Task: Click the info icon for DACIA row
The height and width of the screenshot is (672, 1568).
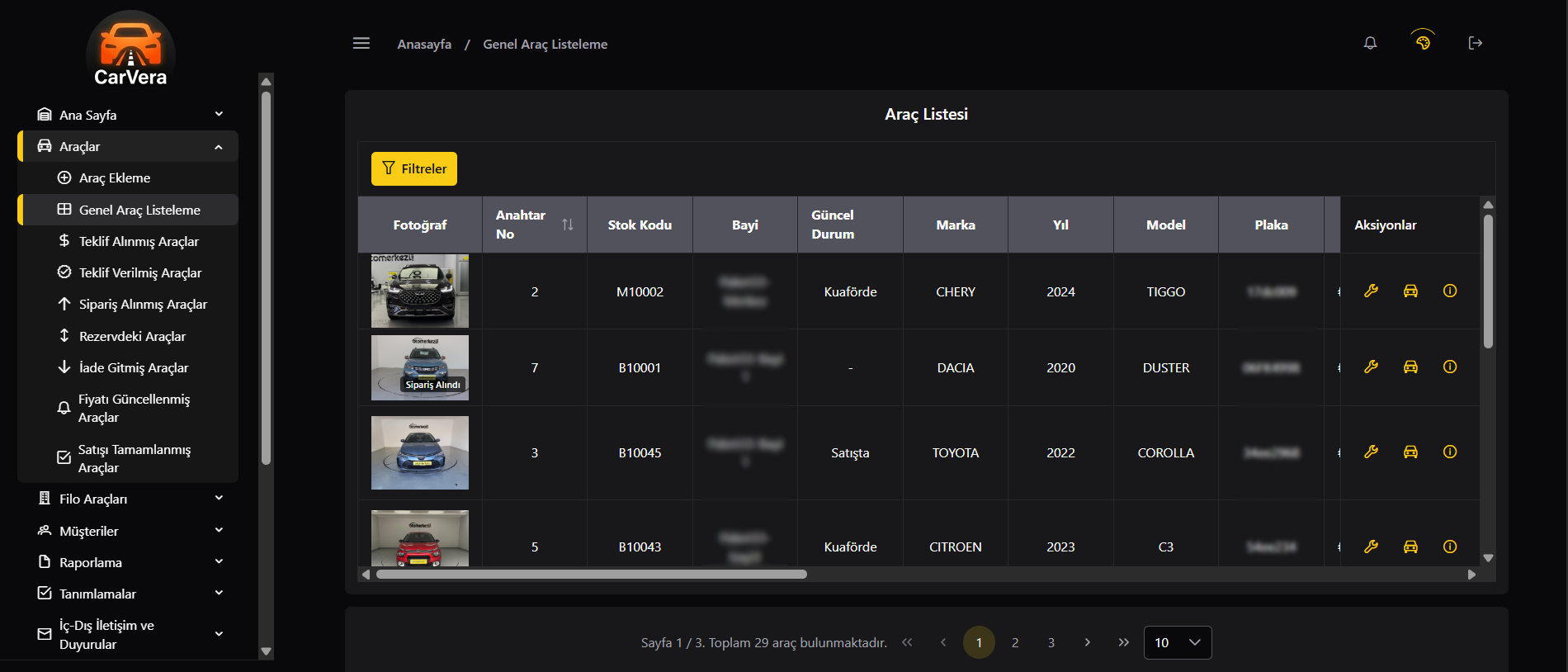Action: tap(1450, 367)
